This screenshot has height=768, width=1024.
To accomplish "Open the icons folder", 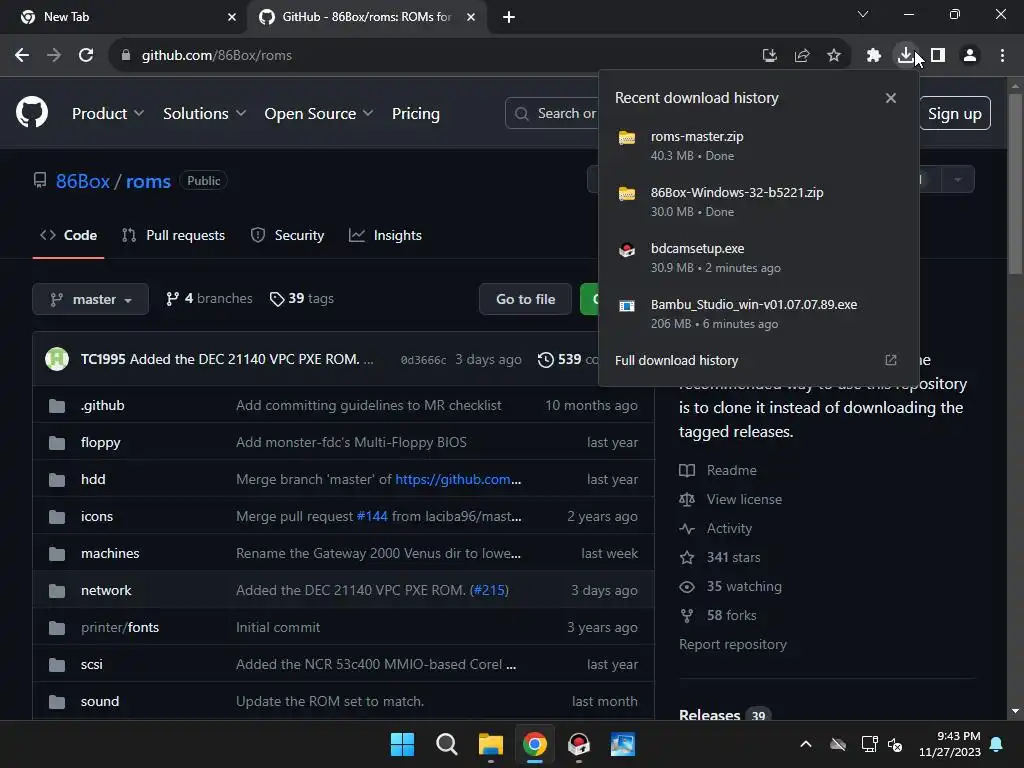I will point(97,517).
